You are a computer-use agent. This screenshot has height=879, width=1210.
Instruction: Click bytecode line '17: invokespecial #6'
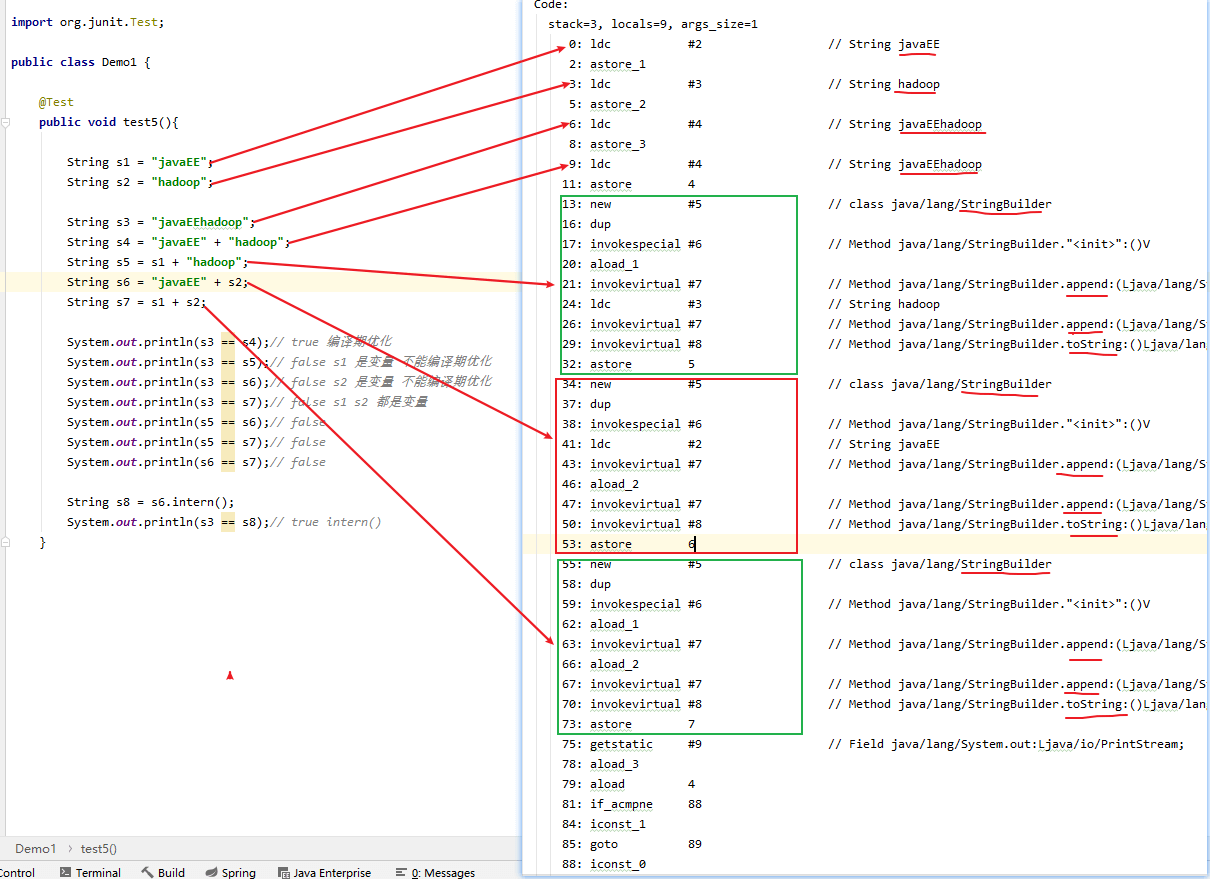tap(632, 244)
